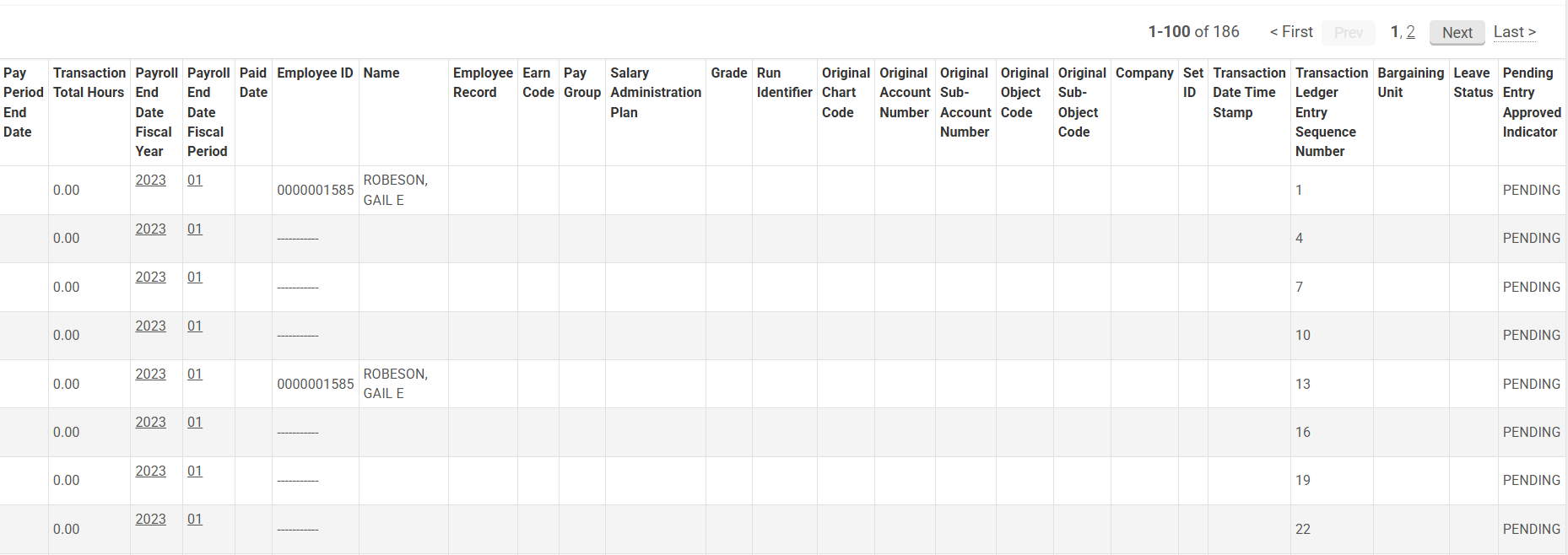The height and width of the screenshot is (555, 1568).
Task: Click the '< First' pagination link
Action: point(1291,32)
